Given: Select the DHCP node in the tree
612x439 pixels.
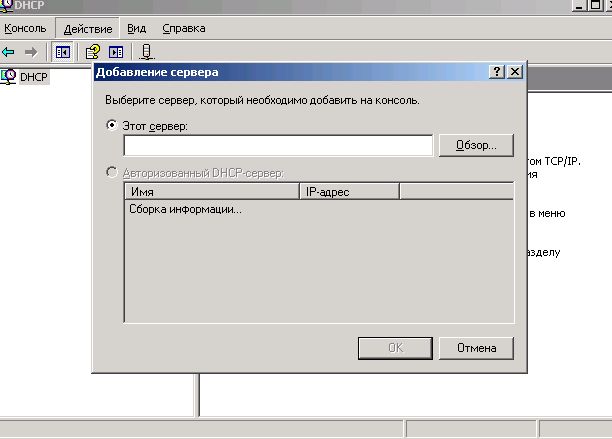Looking at the screenshot, I should click(x=33, y=76).
